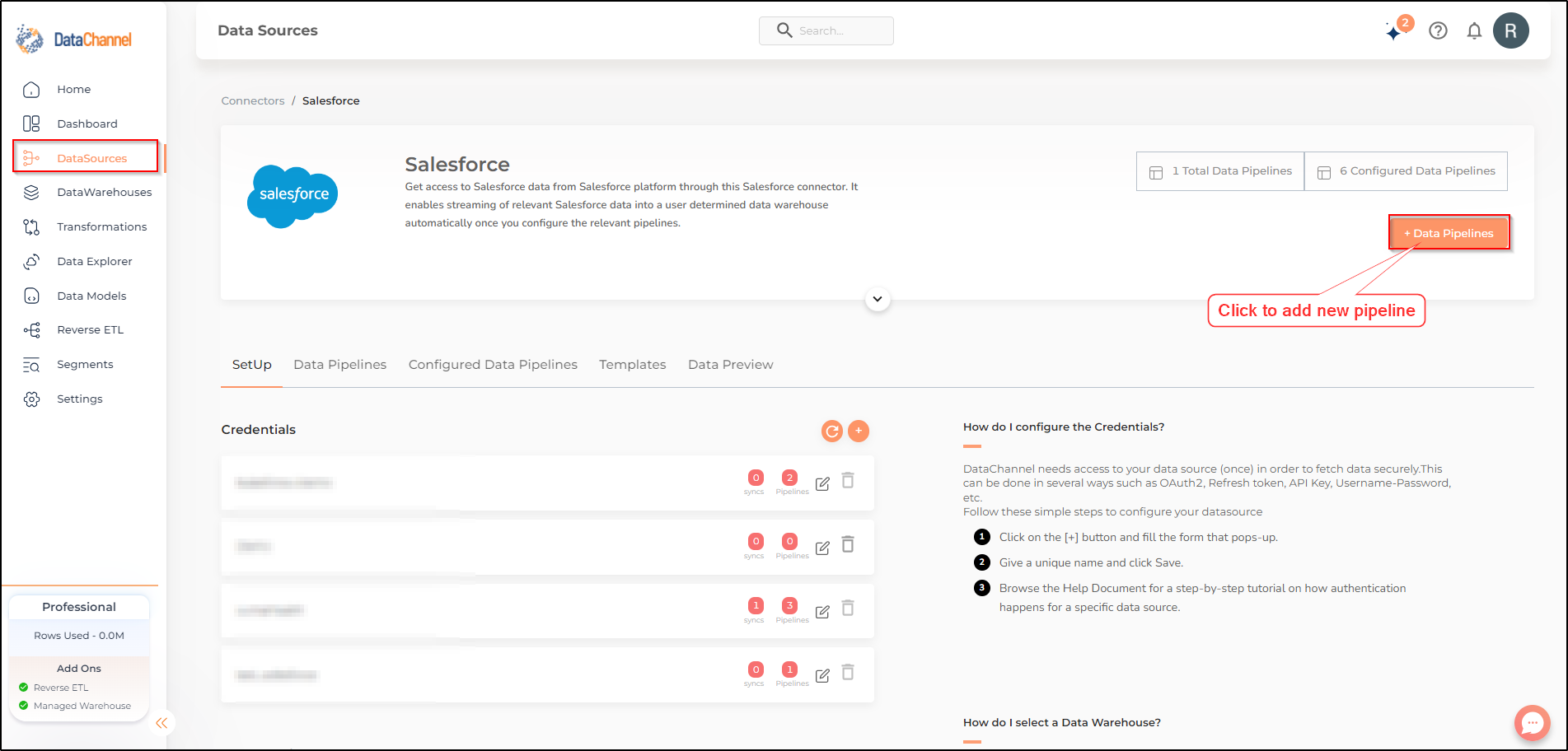Add a new credential with plus icon
The image size is (1568, 751).
[859, 431]
